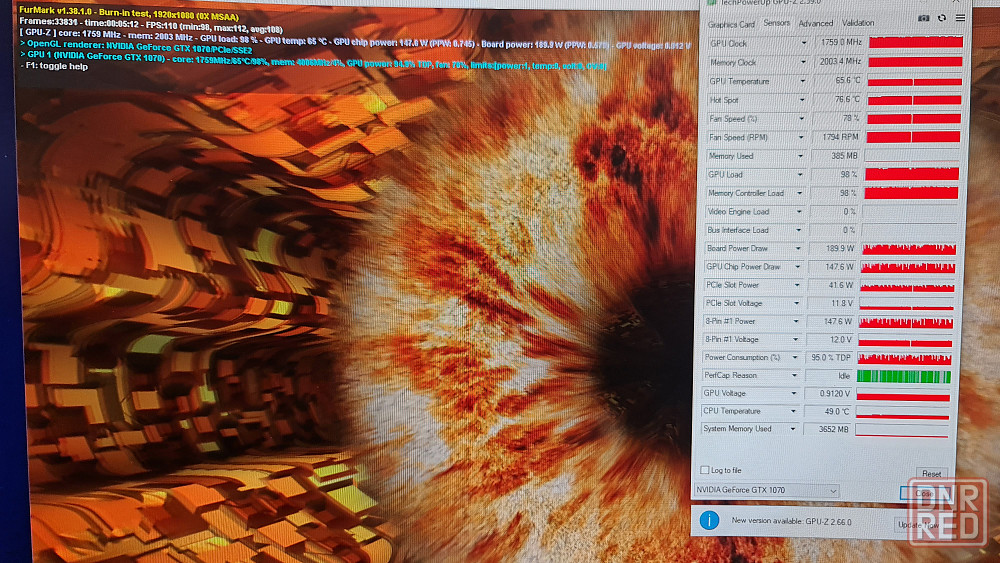Open the Fan Speed (%) dropdown arrow

pos(801,119)
